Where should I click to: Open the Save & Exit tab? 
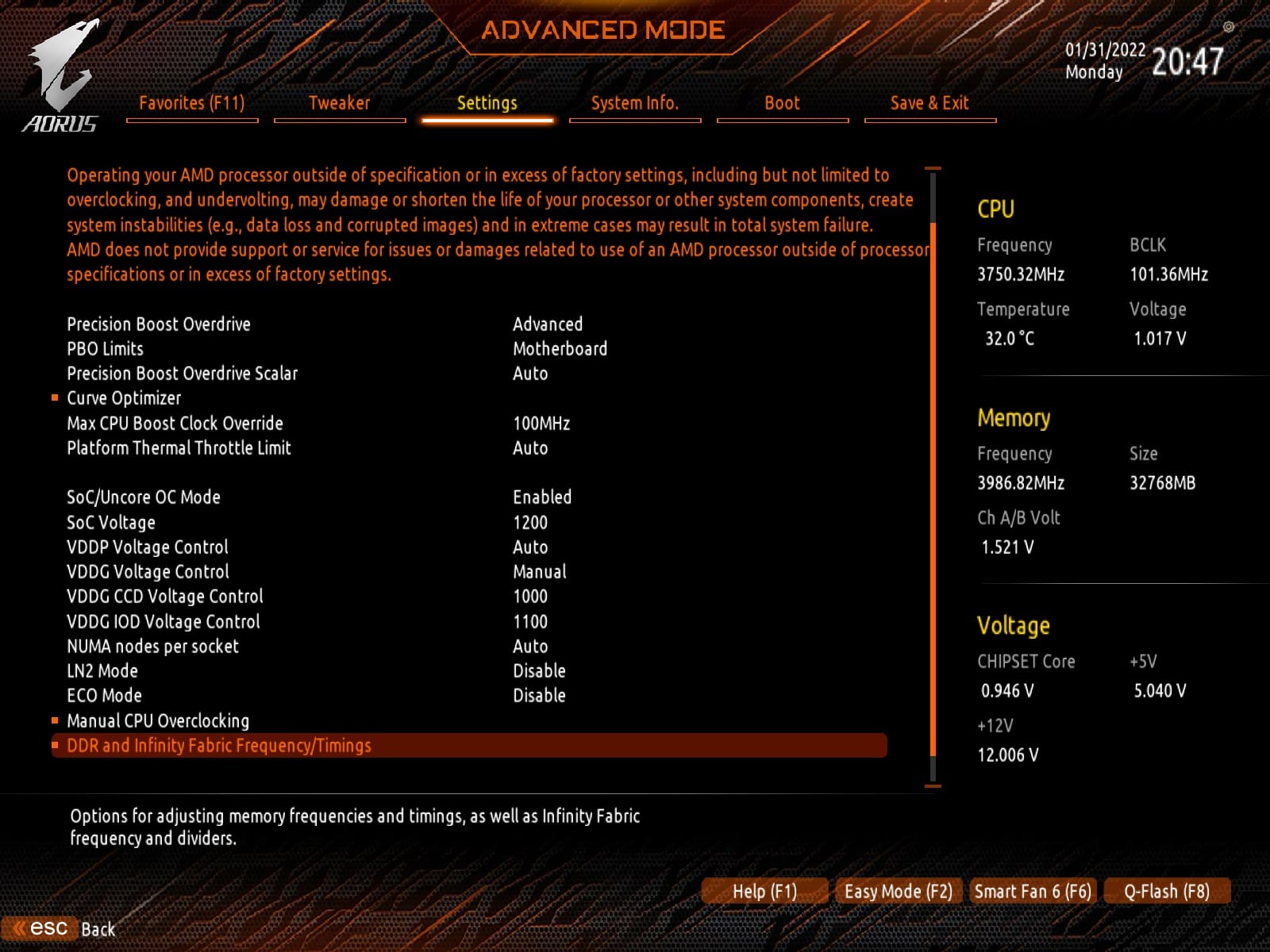(929, 103)
